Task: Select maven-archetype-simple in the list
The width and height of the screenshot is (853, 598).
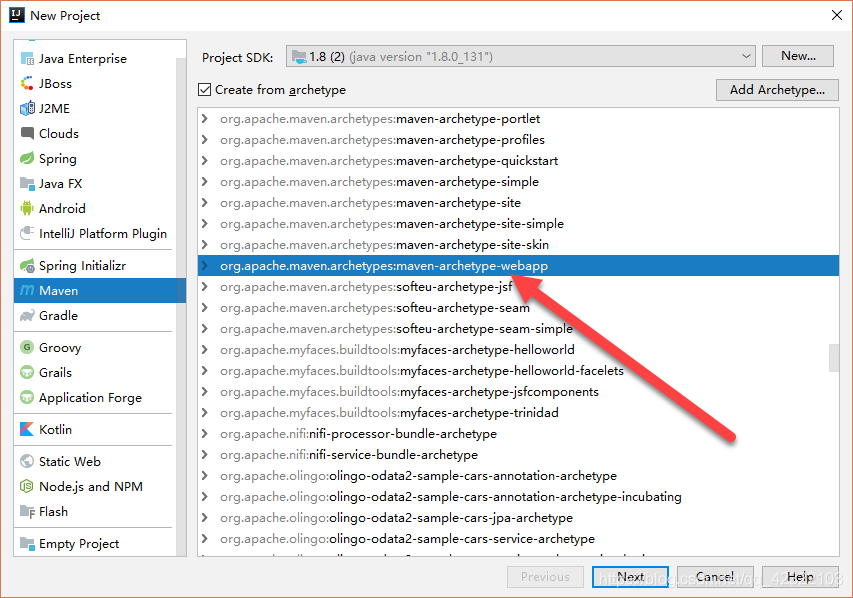Action: (x=518, y=182)
